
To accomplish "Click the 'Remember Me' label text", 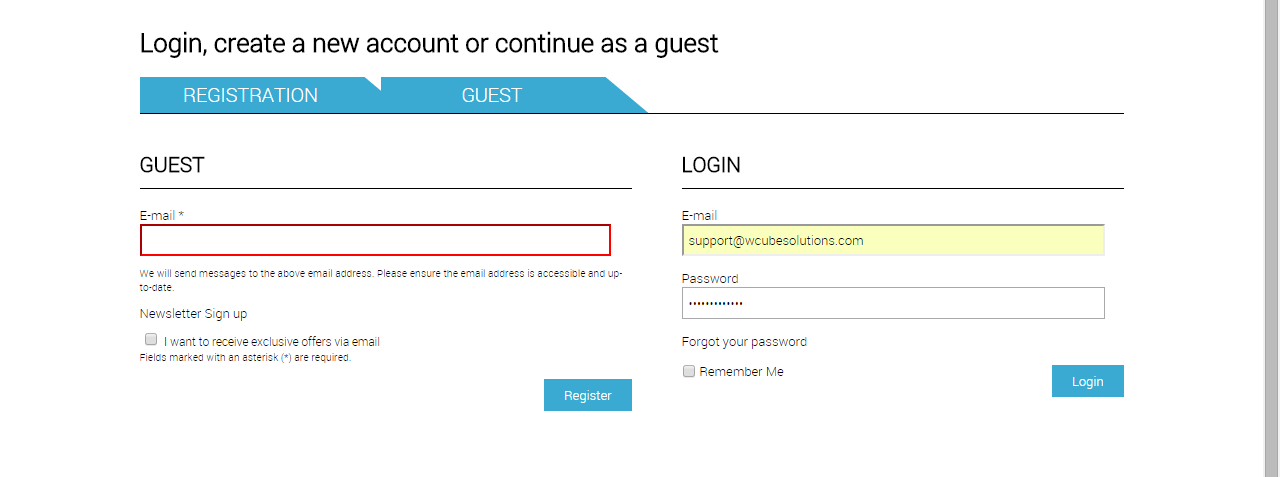I will tap(741, 372).
